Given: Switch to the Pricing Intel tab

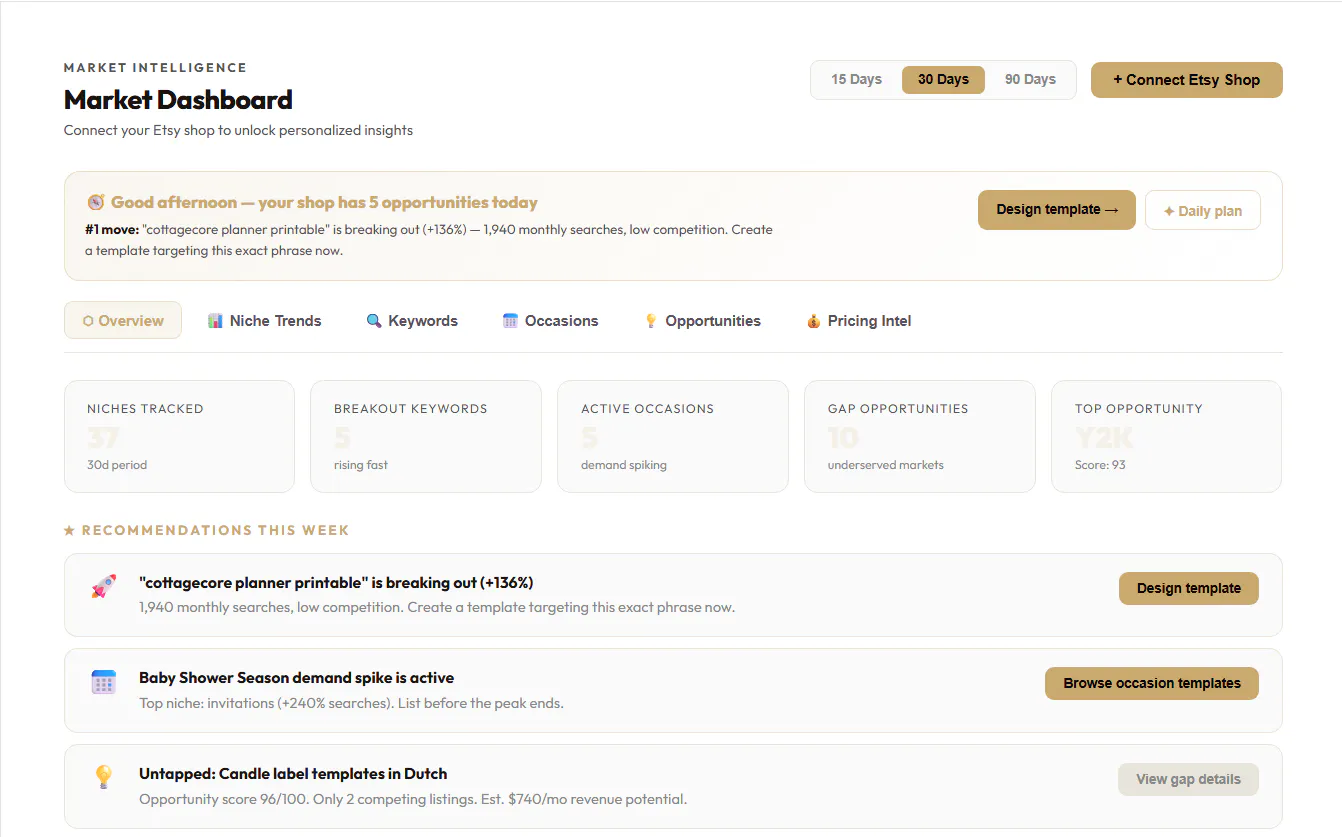Looking at the screenshot, I should pyautogui.click(x=859, y=321).
